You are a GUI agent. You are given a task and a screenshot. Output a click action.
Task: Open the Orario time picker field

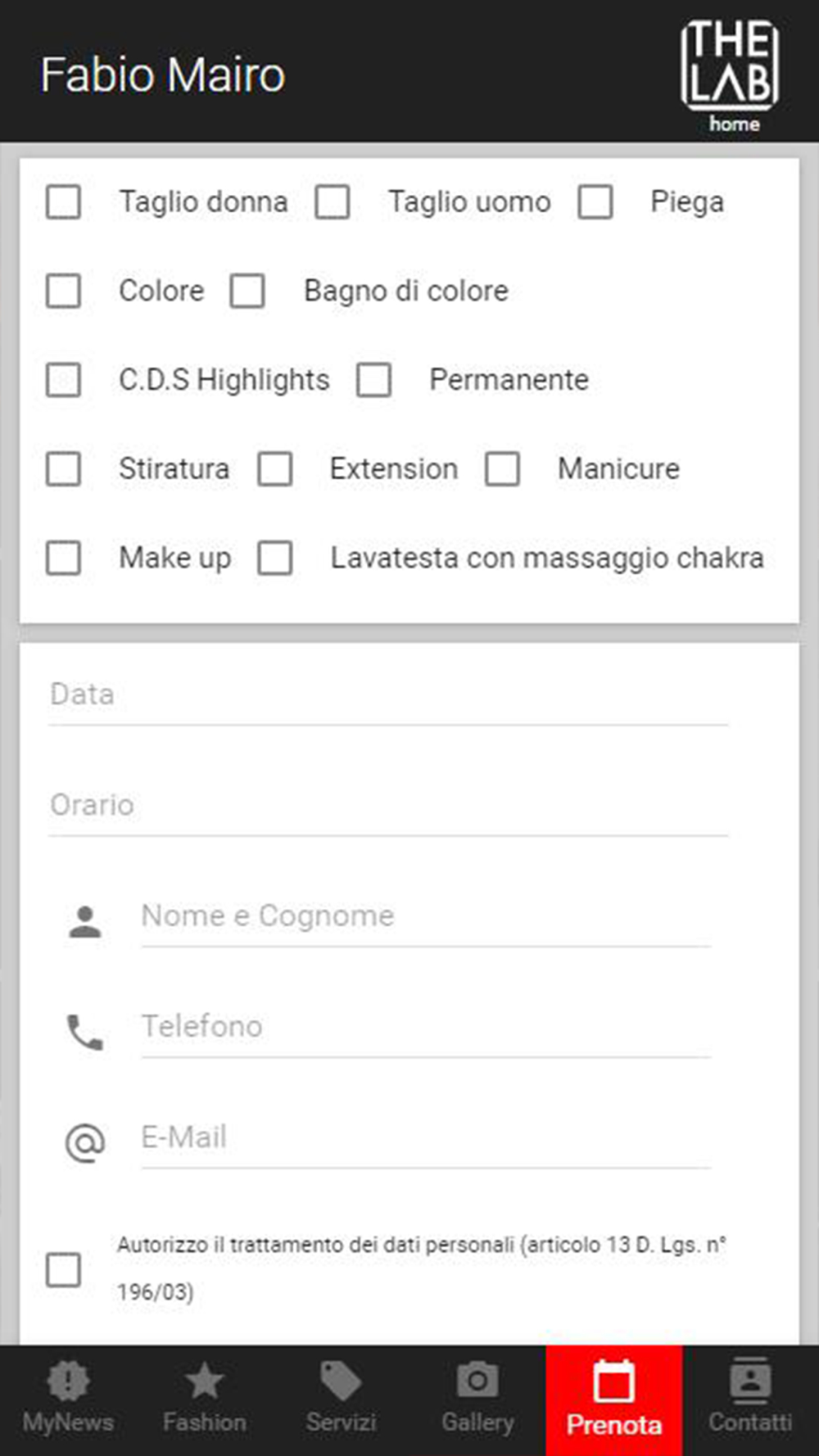point(388,806)
